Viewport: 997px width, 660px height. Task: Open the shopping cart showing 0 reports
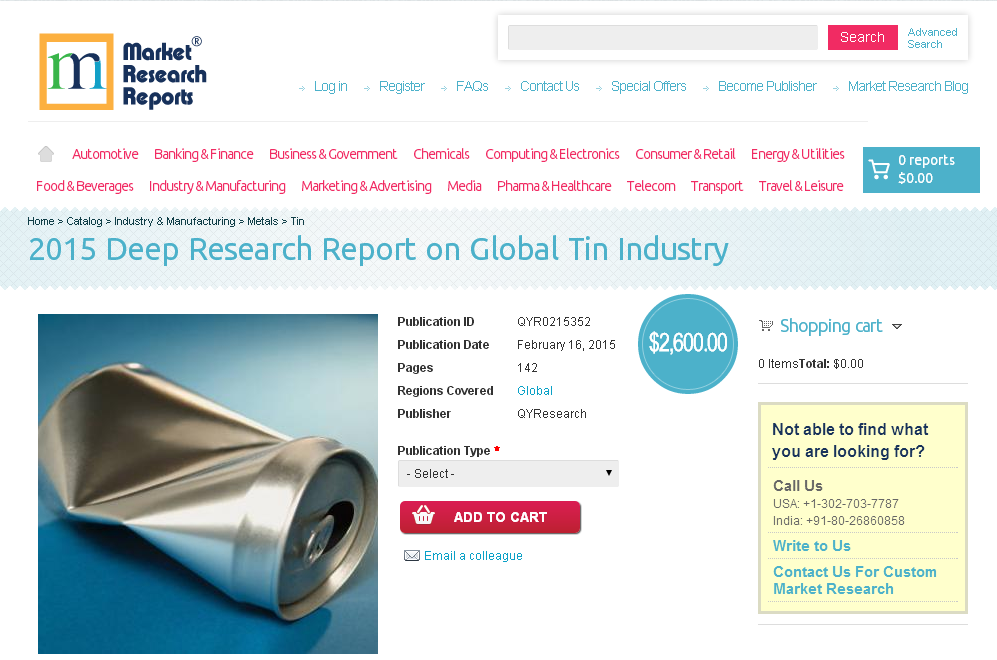pos(919,169)
